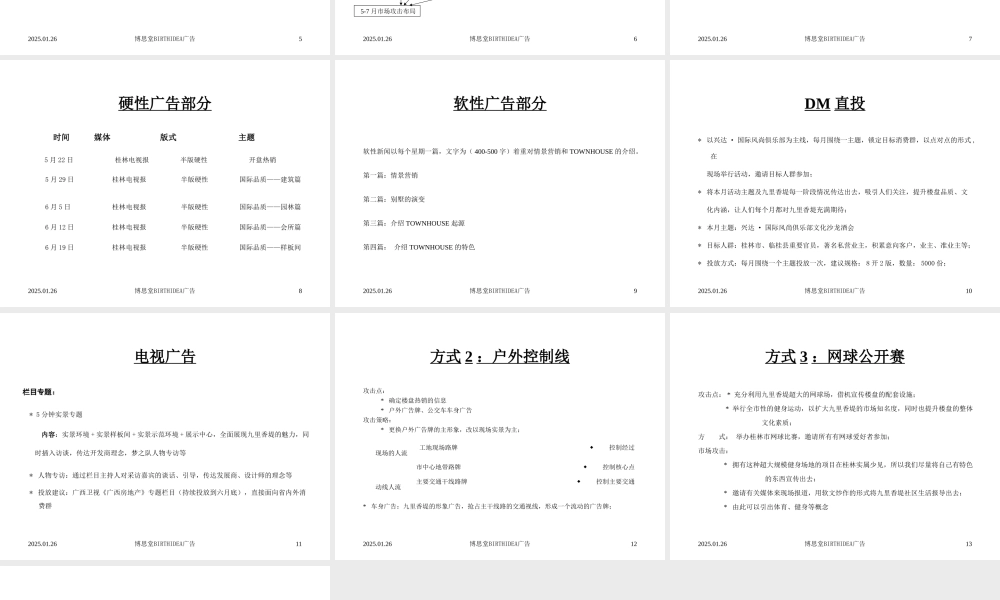1000x600 pixels.
Task: Click the 硬性广告部分 heading text
Action: pos(166,101)
